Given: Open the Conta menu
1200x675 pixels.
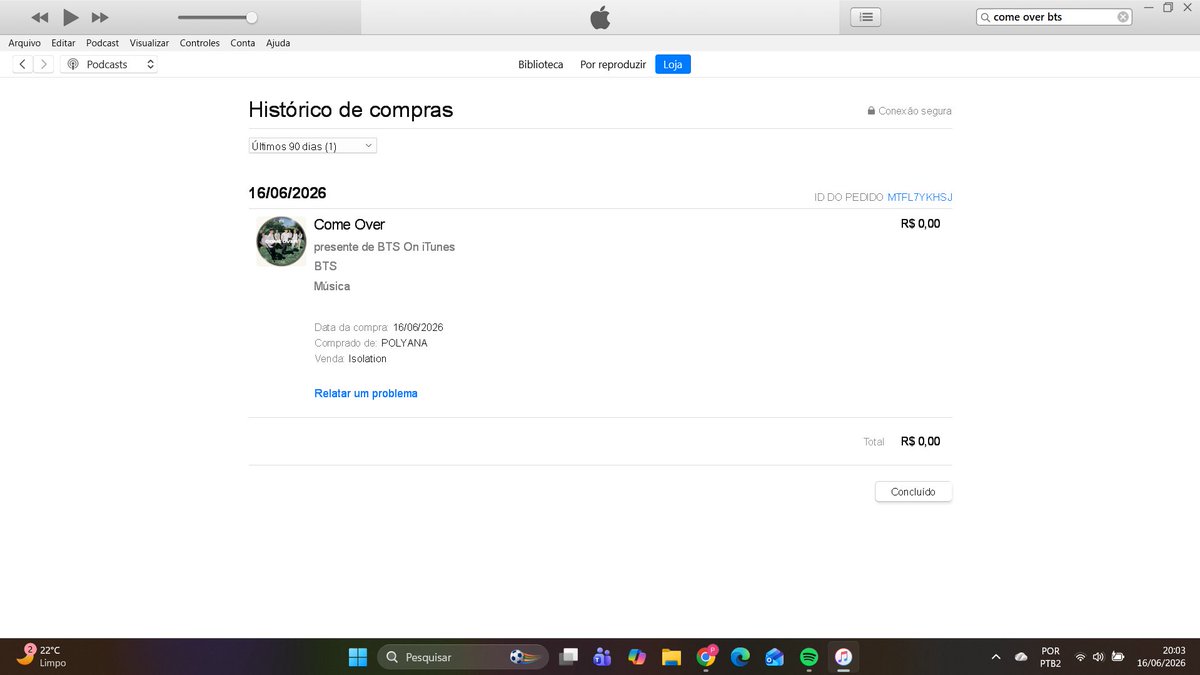Looking at the screenshot, I should pos(243,43).
